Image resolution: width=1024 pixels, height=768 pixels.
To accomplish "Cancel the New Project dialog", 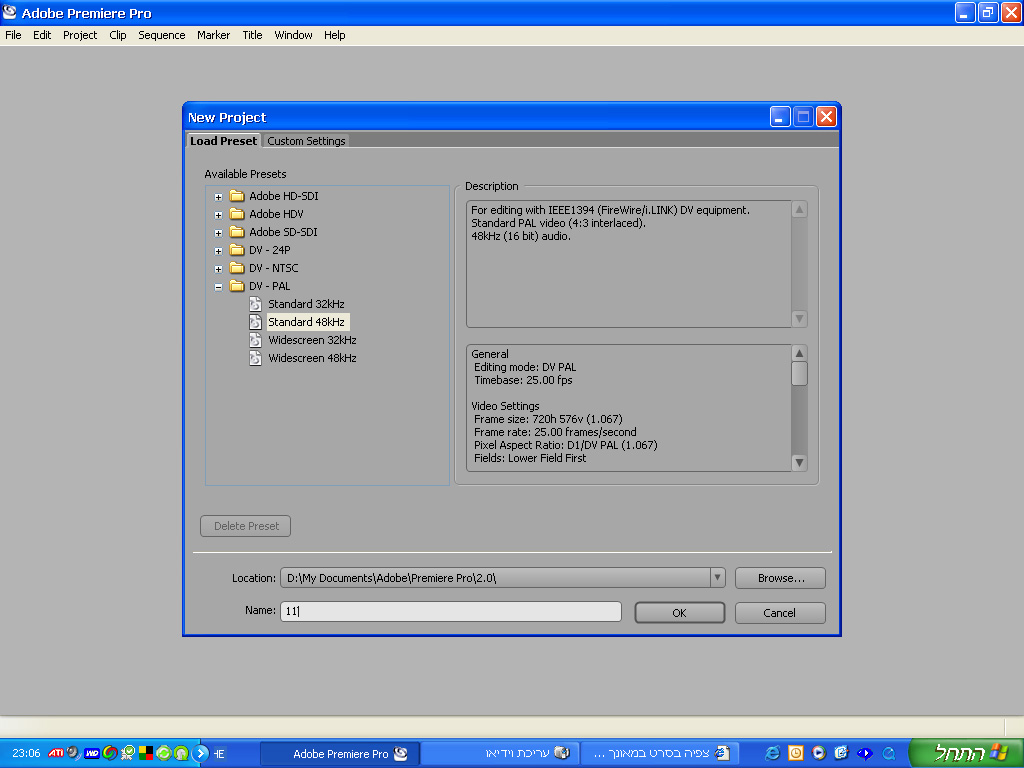I will coord(780,613).
